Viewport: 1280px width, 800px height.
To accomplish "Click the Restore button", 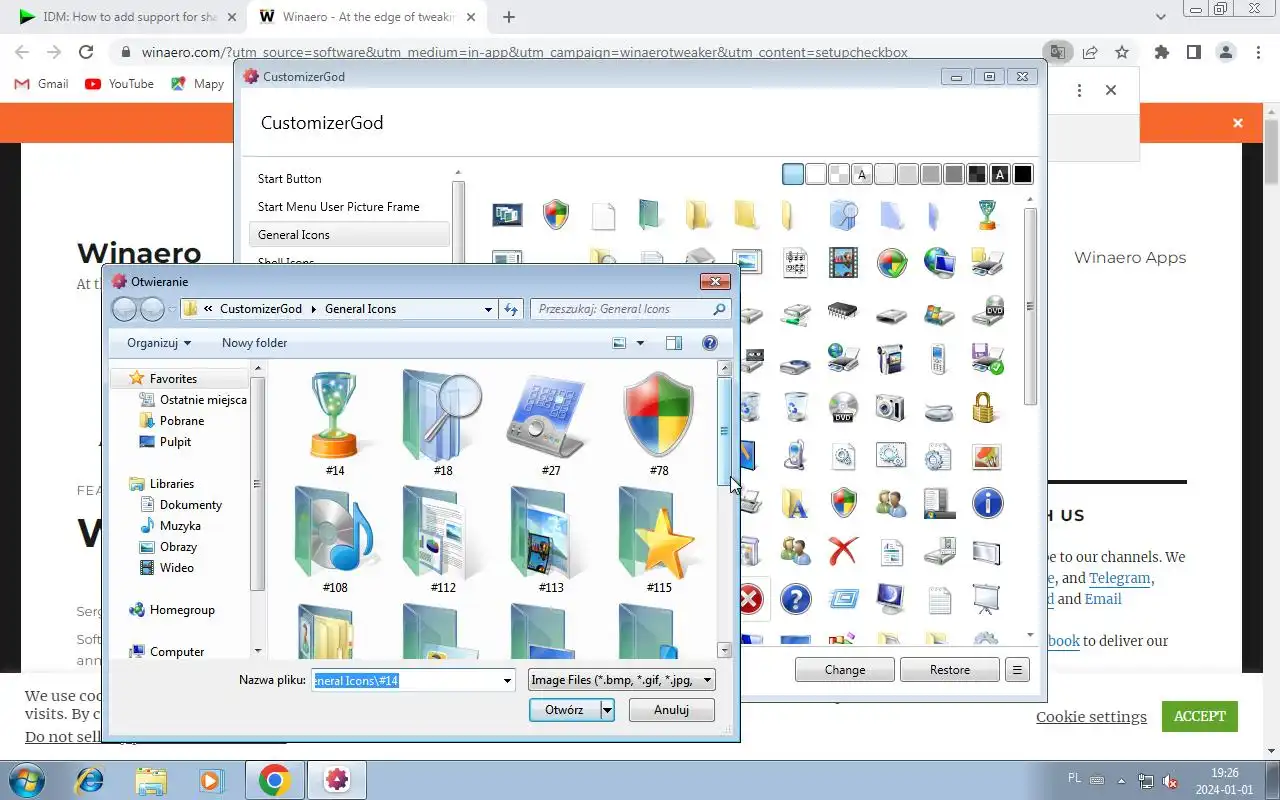I will pos(950,670).
